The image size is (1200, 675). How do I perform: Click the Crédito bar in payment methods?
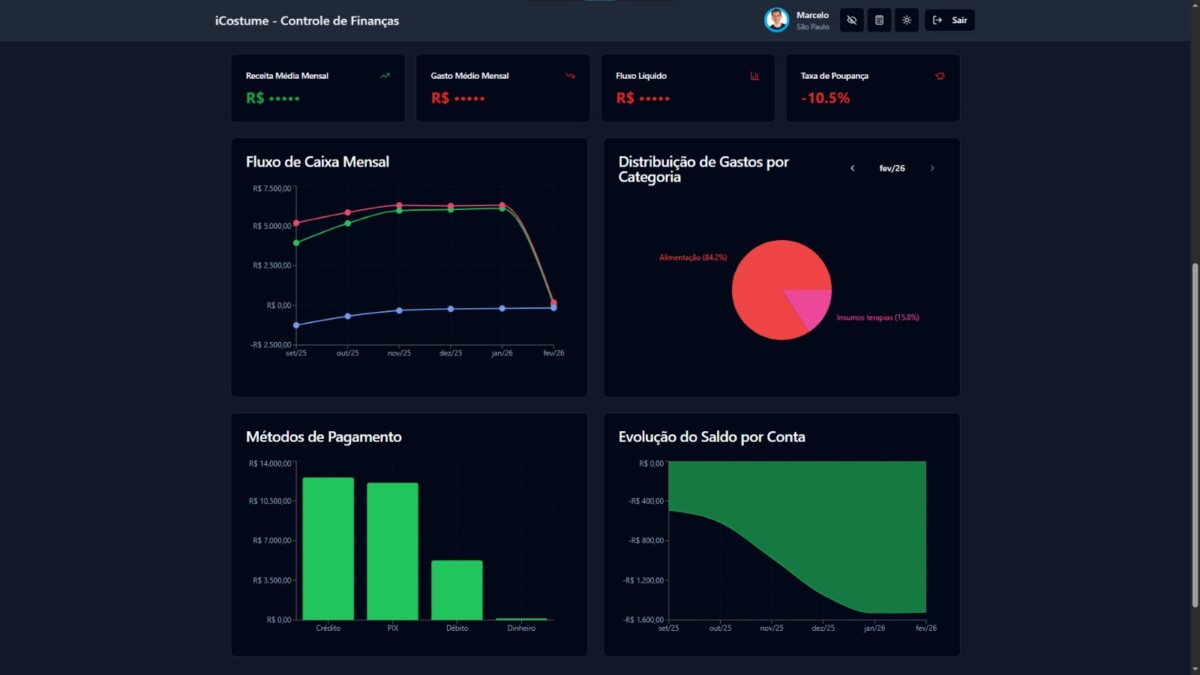coord(328,548)
